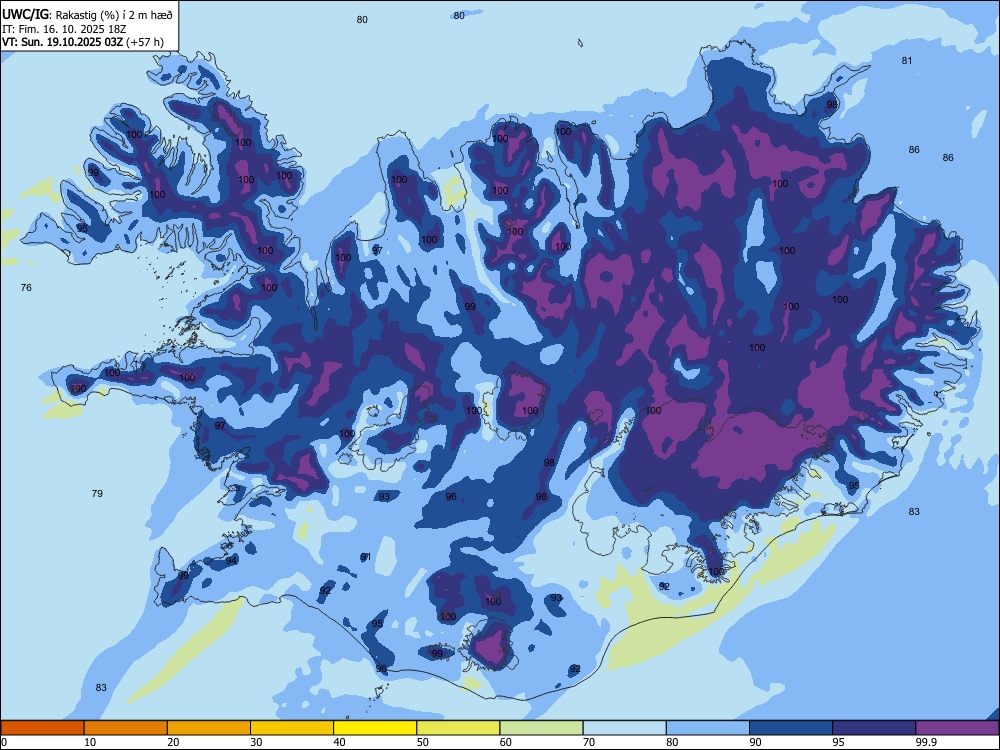Click the pale blue 70–80 legend swatch

[x=624, y=728]
